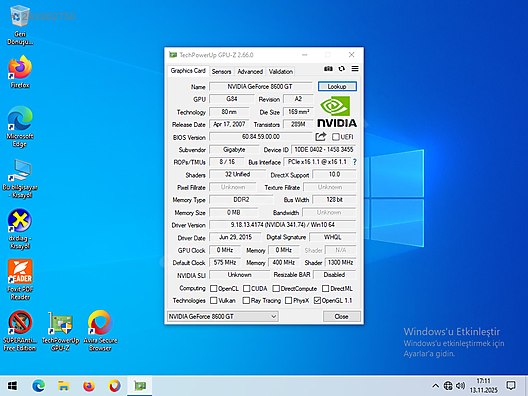528x396 pixels.
Task: Minimize the GPU-Z window
Action: (305, 55)
